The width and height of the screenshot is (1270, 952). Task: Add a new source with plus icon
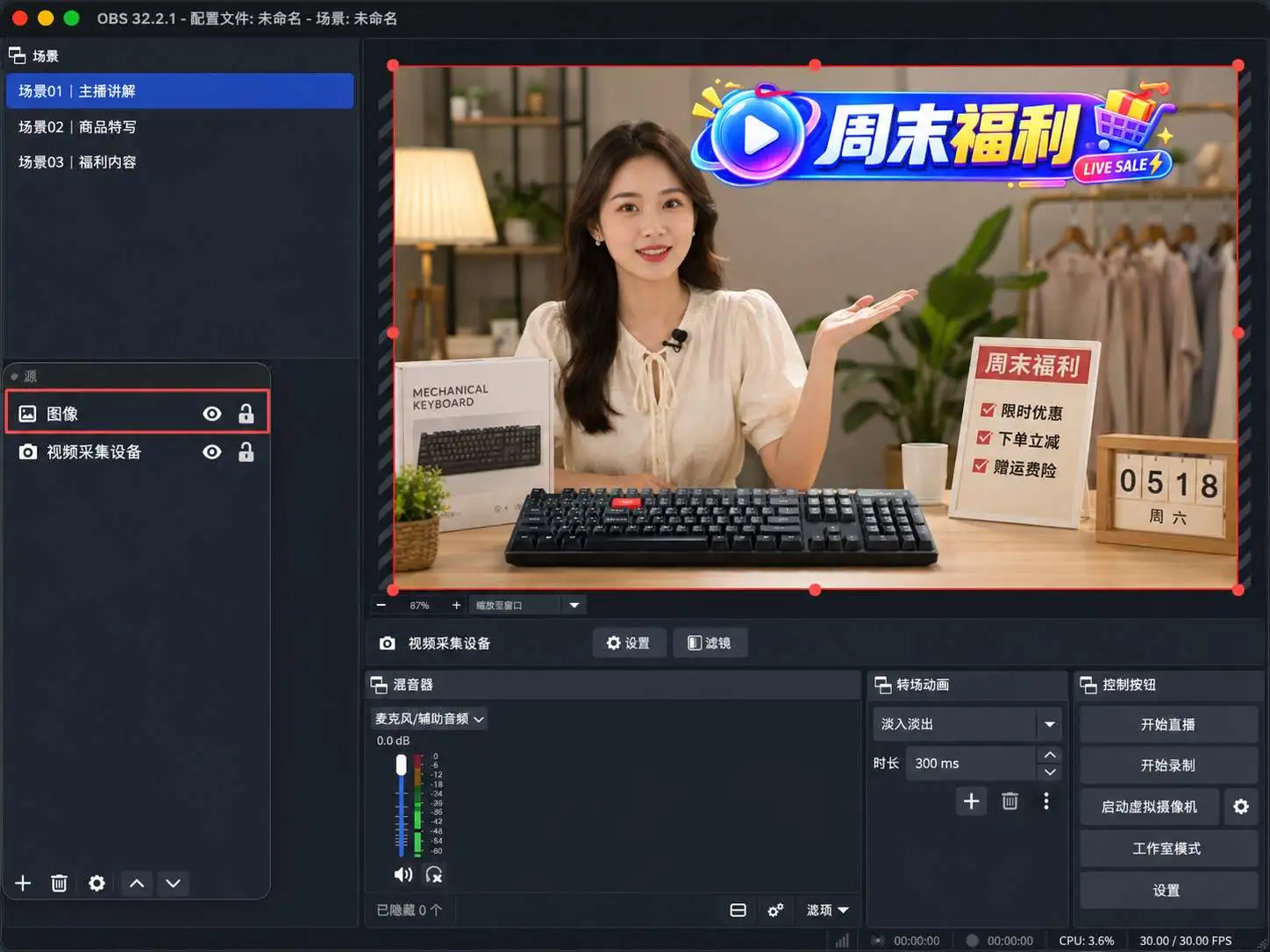click(x=24, y=884)
